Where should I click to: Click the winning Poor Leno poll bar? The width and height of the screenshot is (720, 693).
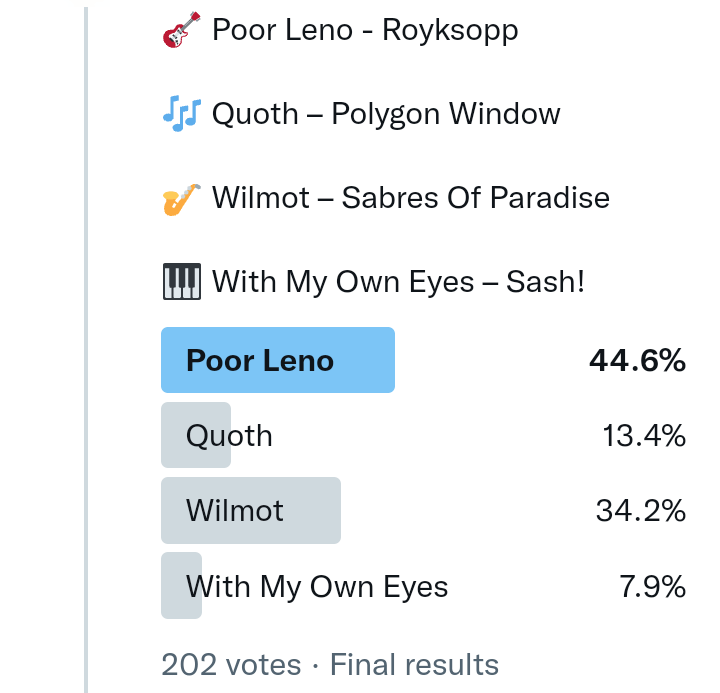pos(278,360)
